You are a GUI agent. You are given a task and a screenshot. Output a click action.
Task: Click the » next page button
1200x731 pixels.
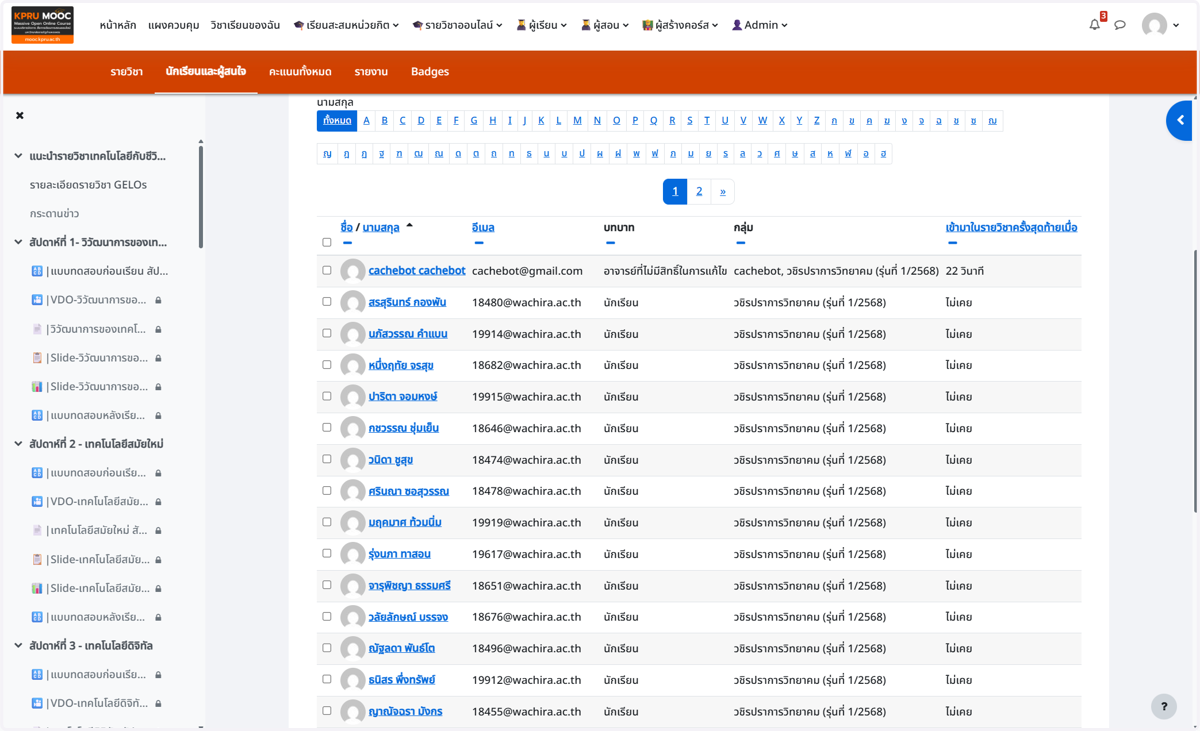[x=723, y=191]
